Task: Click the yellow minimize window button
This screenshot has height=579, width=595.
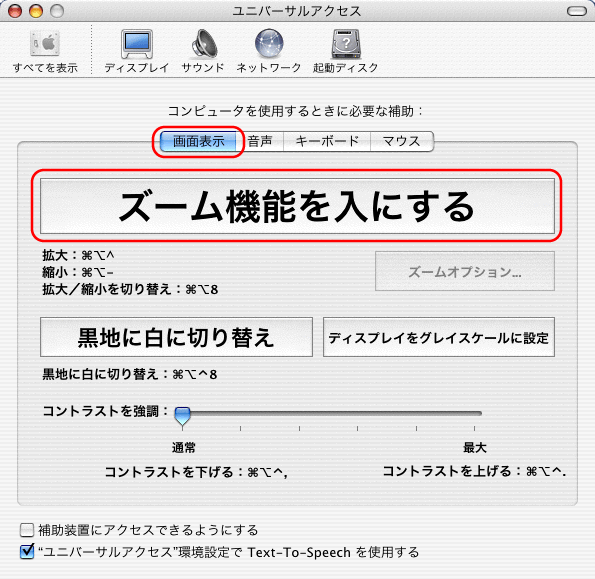Action: pos(36,11)
